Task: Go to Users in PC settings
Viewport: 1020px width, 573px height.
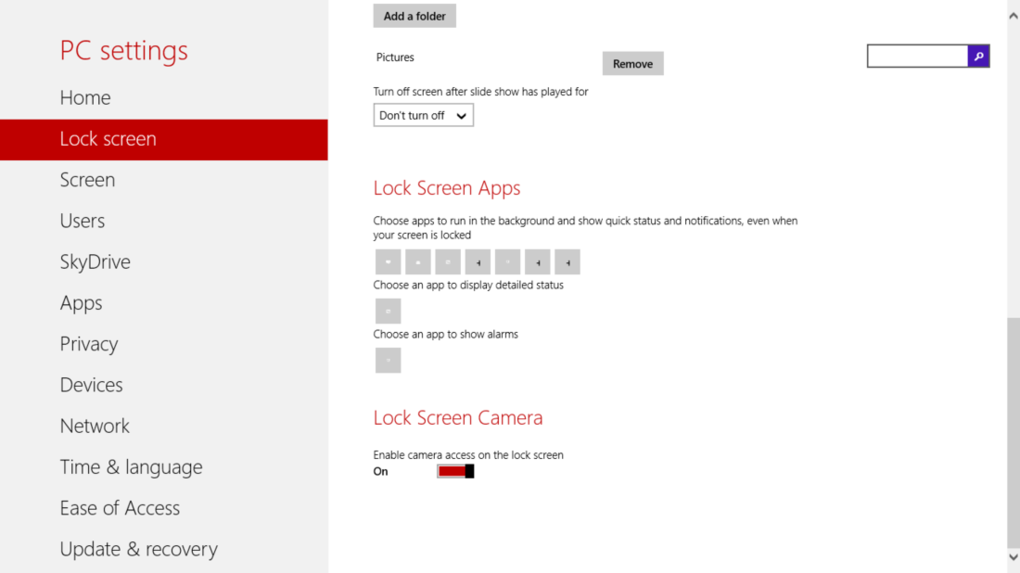Action: tap(82, 221)
